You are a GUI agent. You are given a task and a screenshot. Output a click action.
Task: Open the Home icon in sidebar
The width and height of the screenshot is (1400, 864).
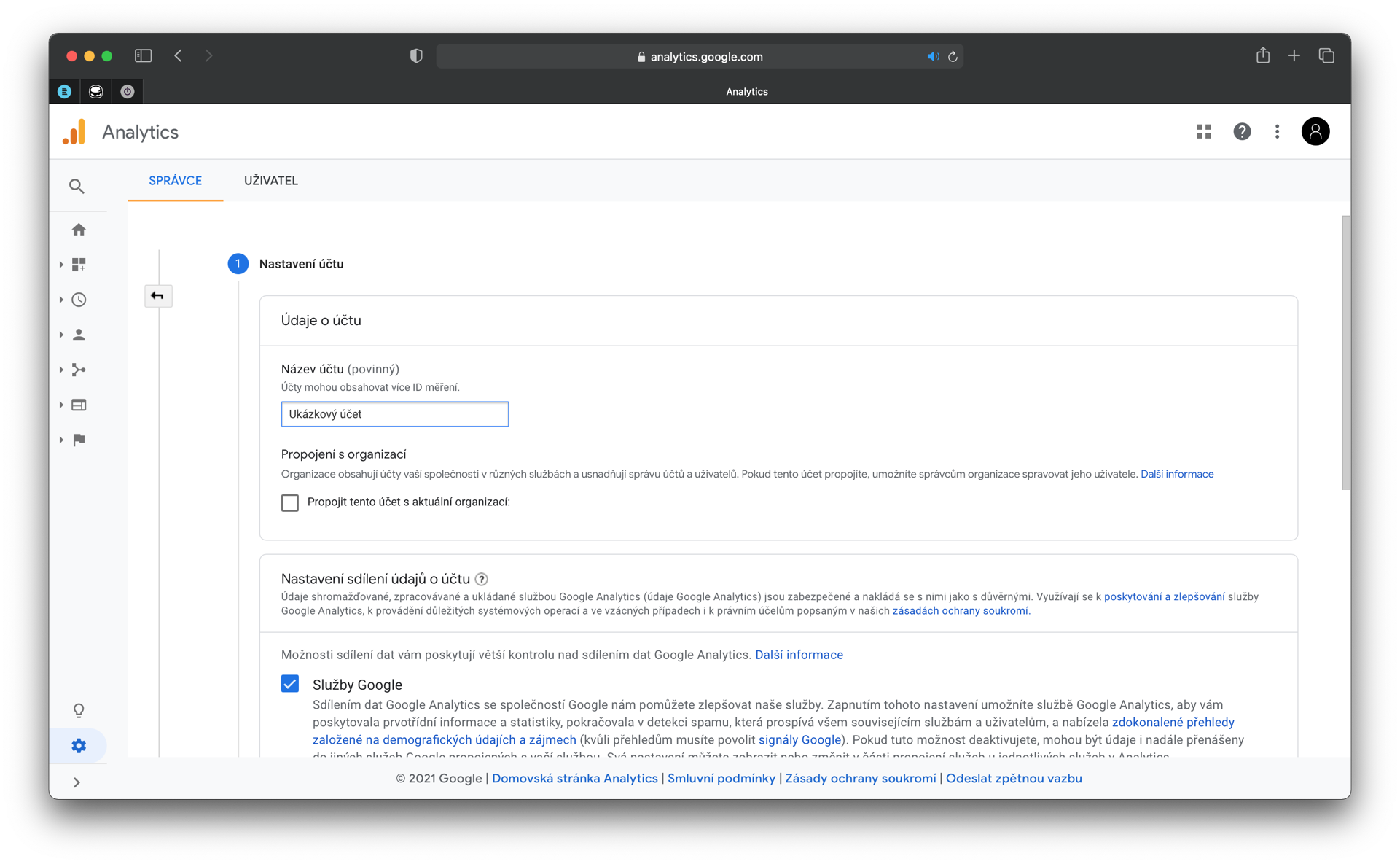pos(79,230)
